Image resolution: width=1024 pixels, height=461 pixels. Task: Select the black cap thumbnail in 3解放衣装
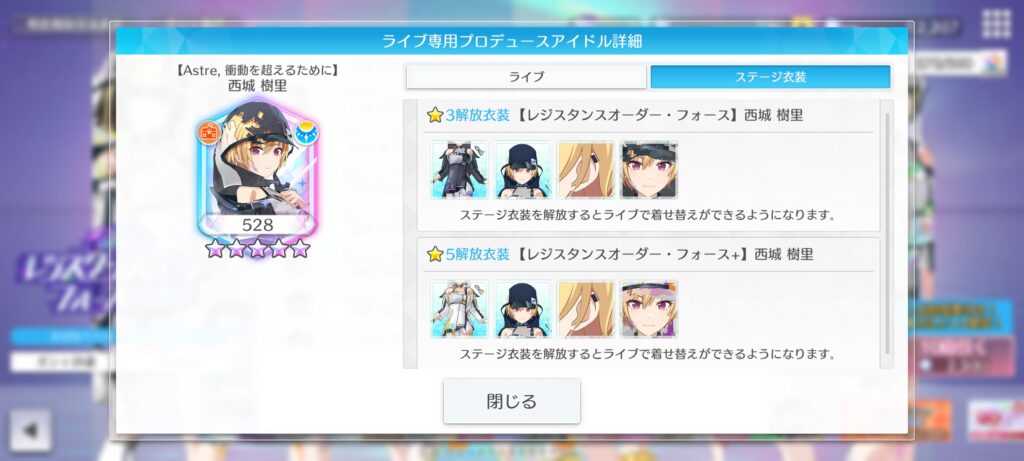pyautogui.click(x=522, y=170)
